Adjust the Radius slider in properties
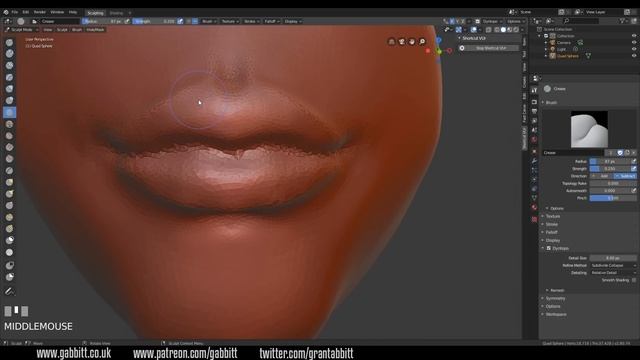The image size is (640, 360). coord(610,162)
